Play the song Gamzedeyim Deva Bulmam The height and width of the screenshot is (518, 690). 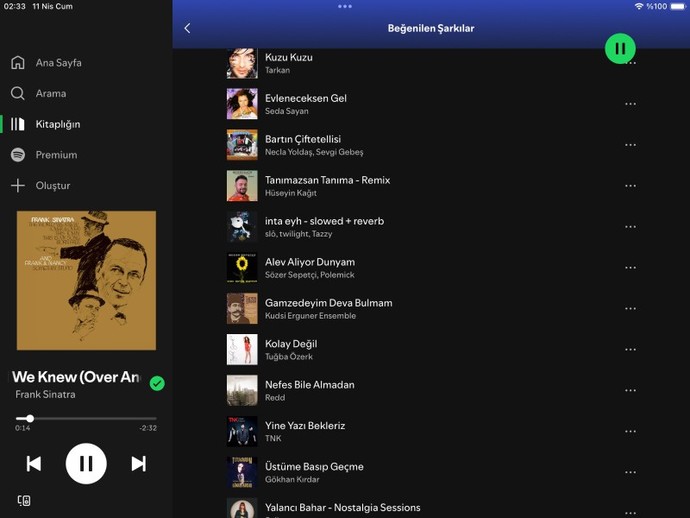(x=431, y=309)
